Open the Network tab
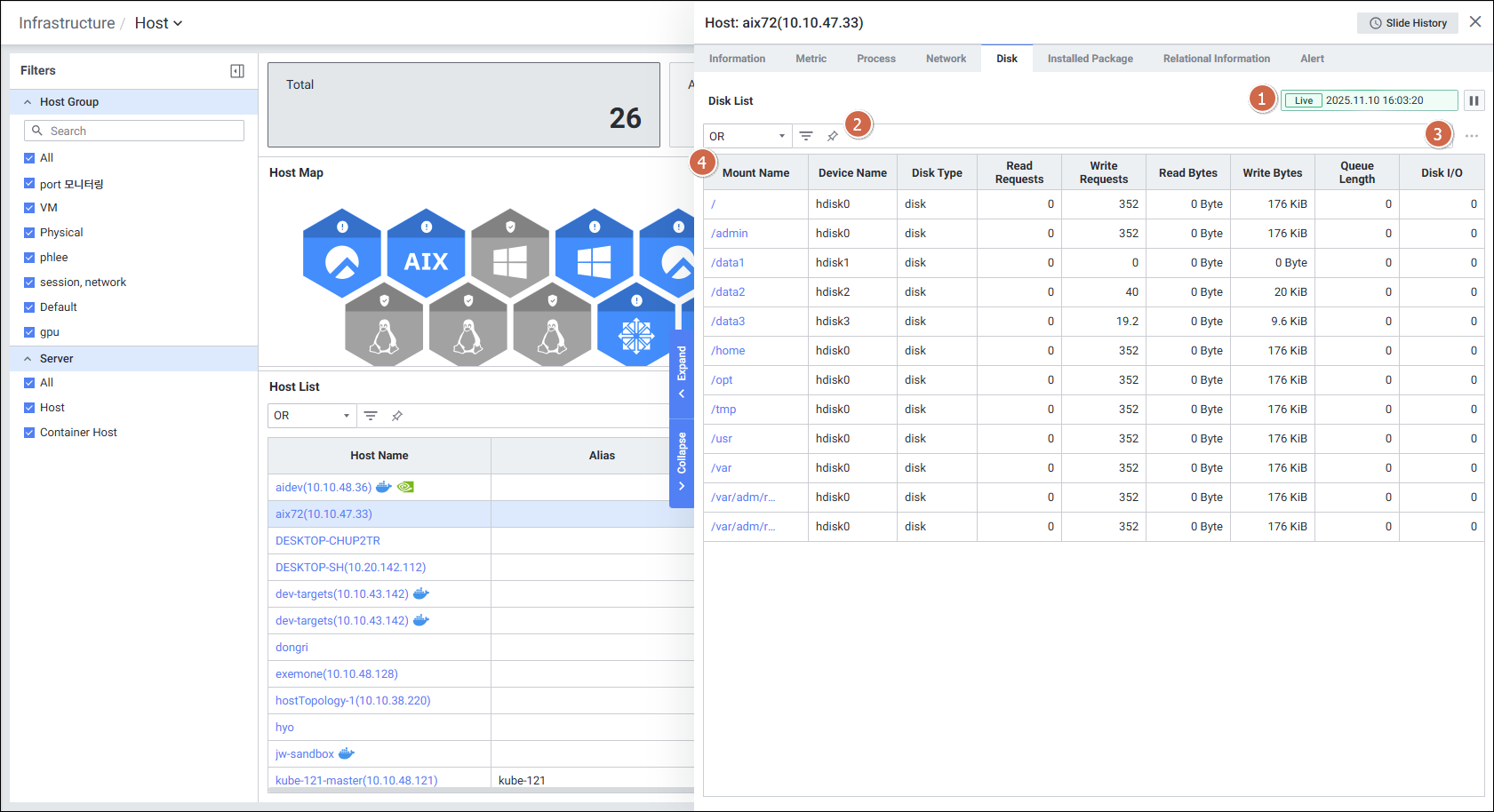1494x812 pixels. pos(946,59)
